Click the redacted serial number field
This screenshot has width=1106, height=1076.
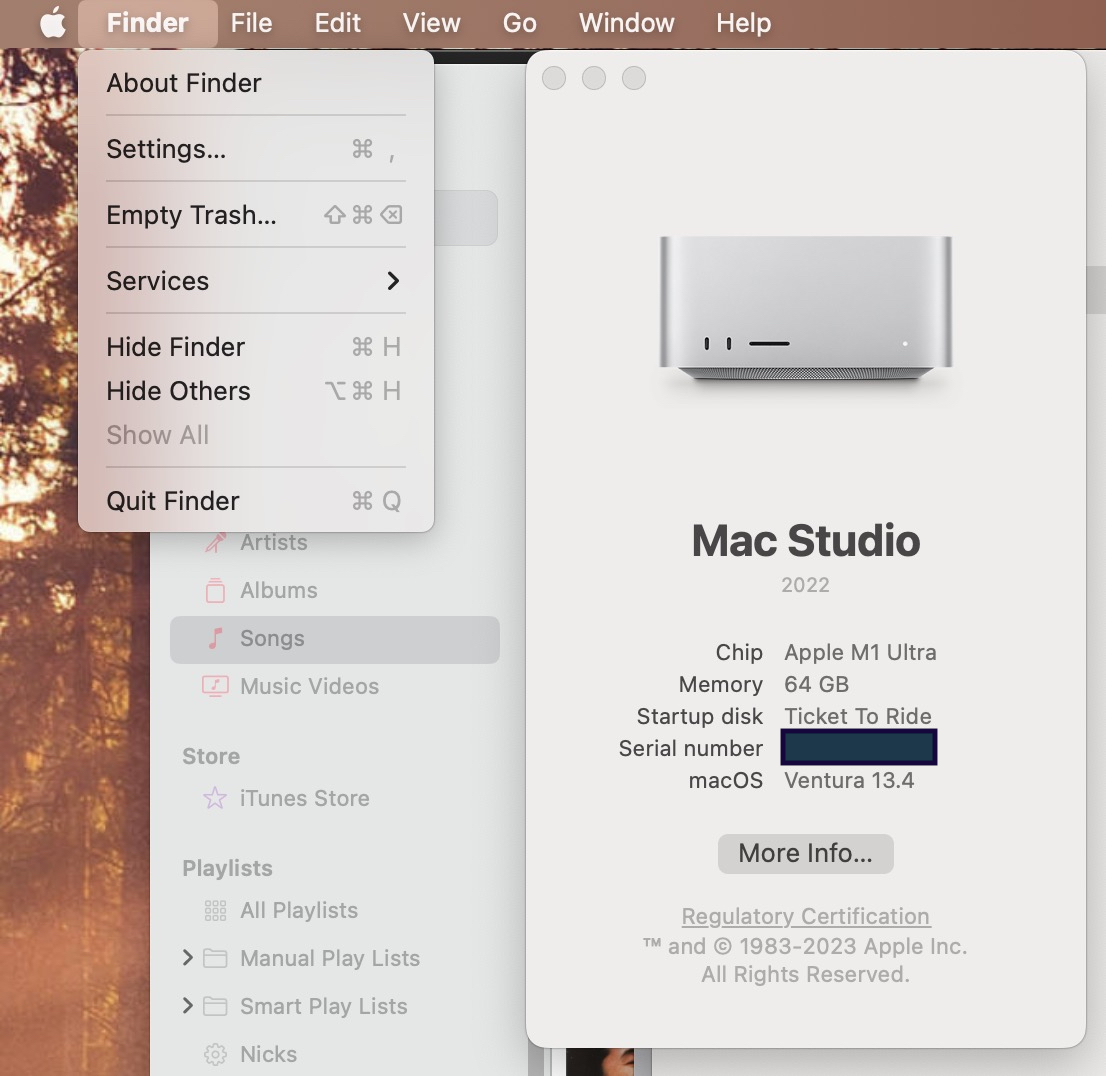point(858,748)
